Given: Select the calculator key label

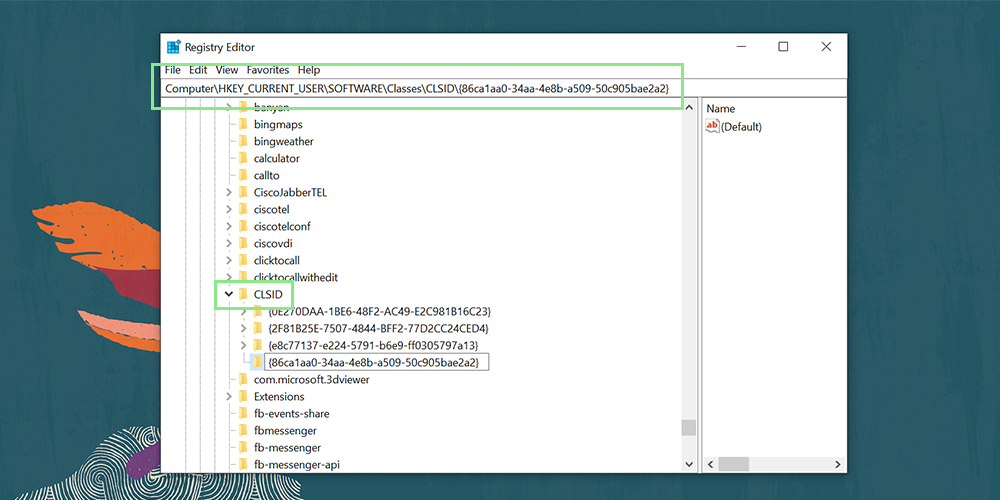Looking at the screenshot, I should (x=277, y=158).
